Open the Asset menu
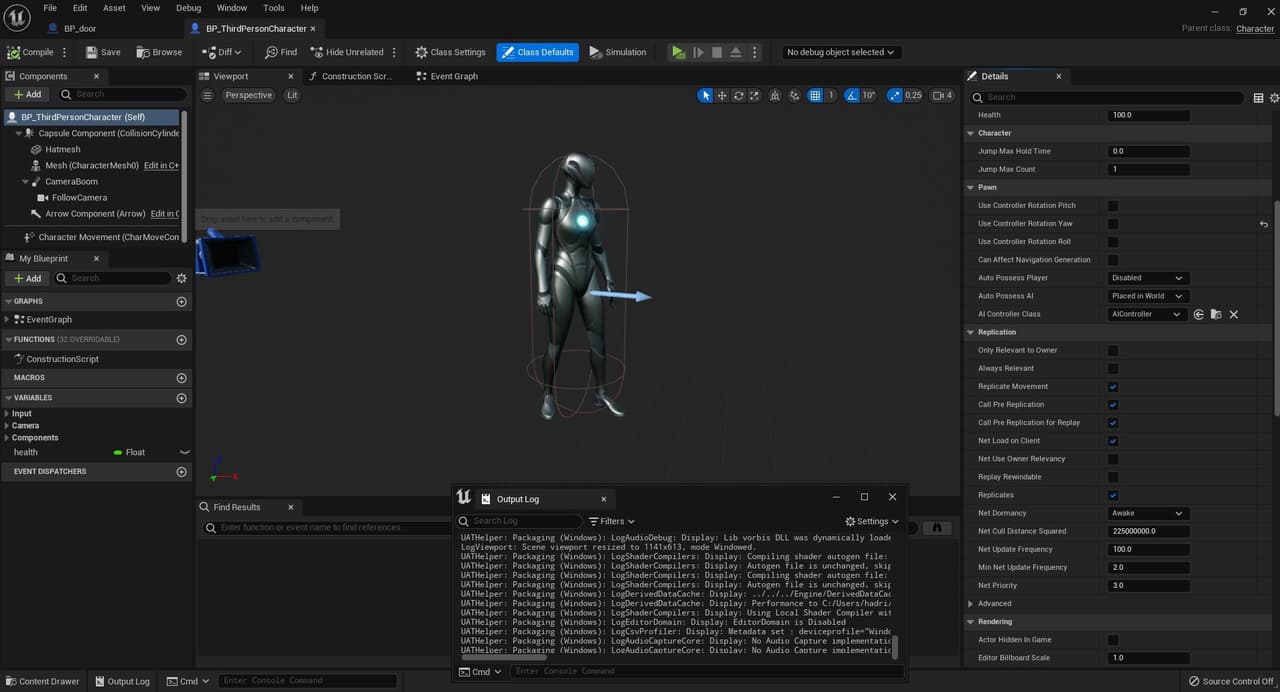This screenshot has height=692, width=1280. coord(115,8)
